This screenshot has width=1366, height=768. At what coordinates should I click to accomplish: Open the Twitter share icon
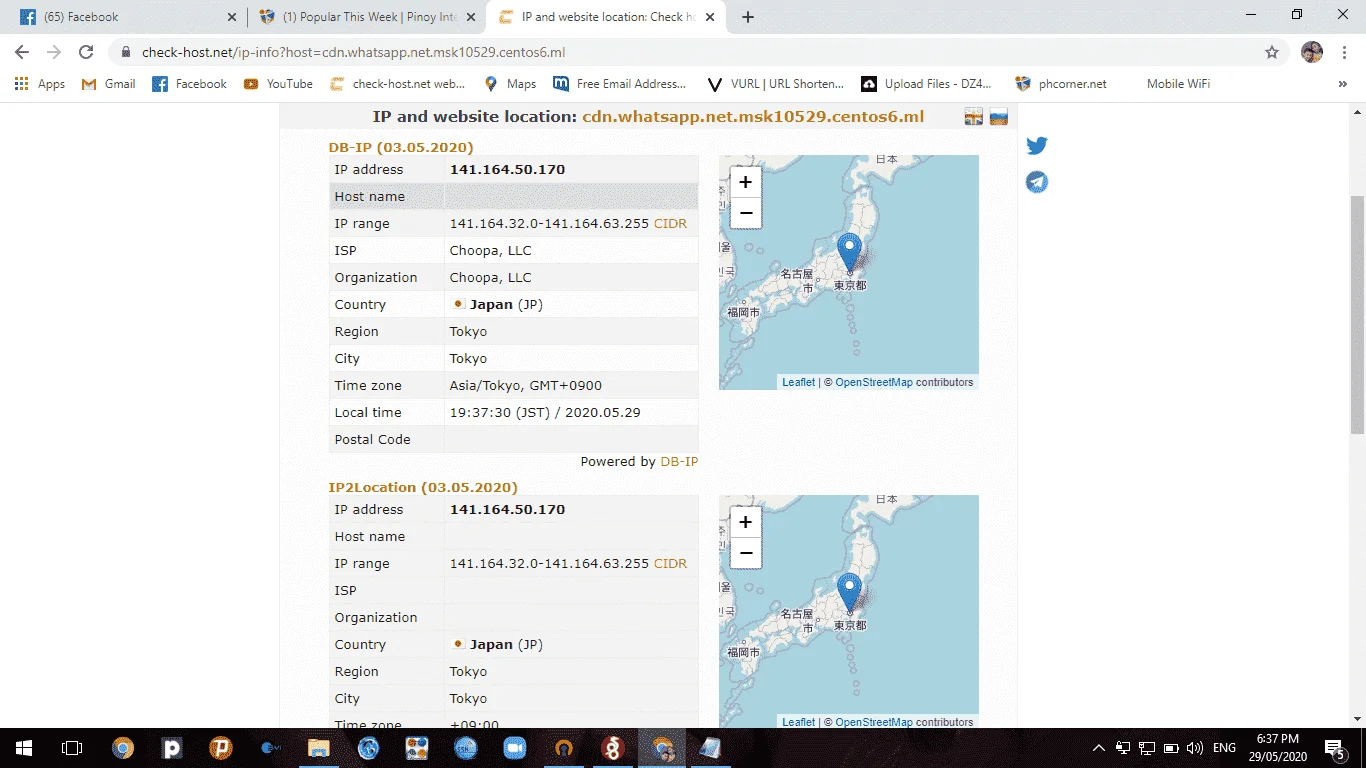[1037, 146]
